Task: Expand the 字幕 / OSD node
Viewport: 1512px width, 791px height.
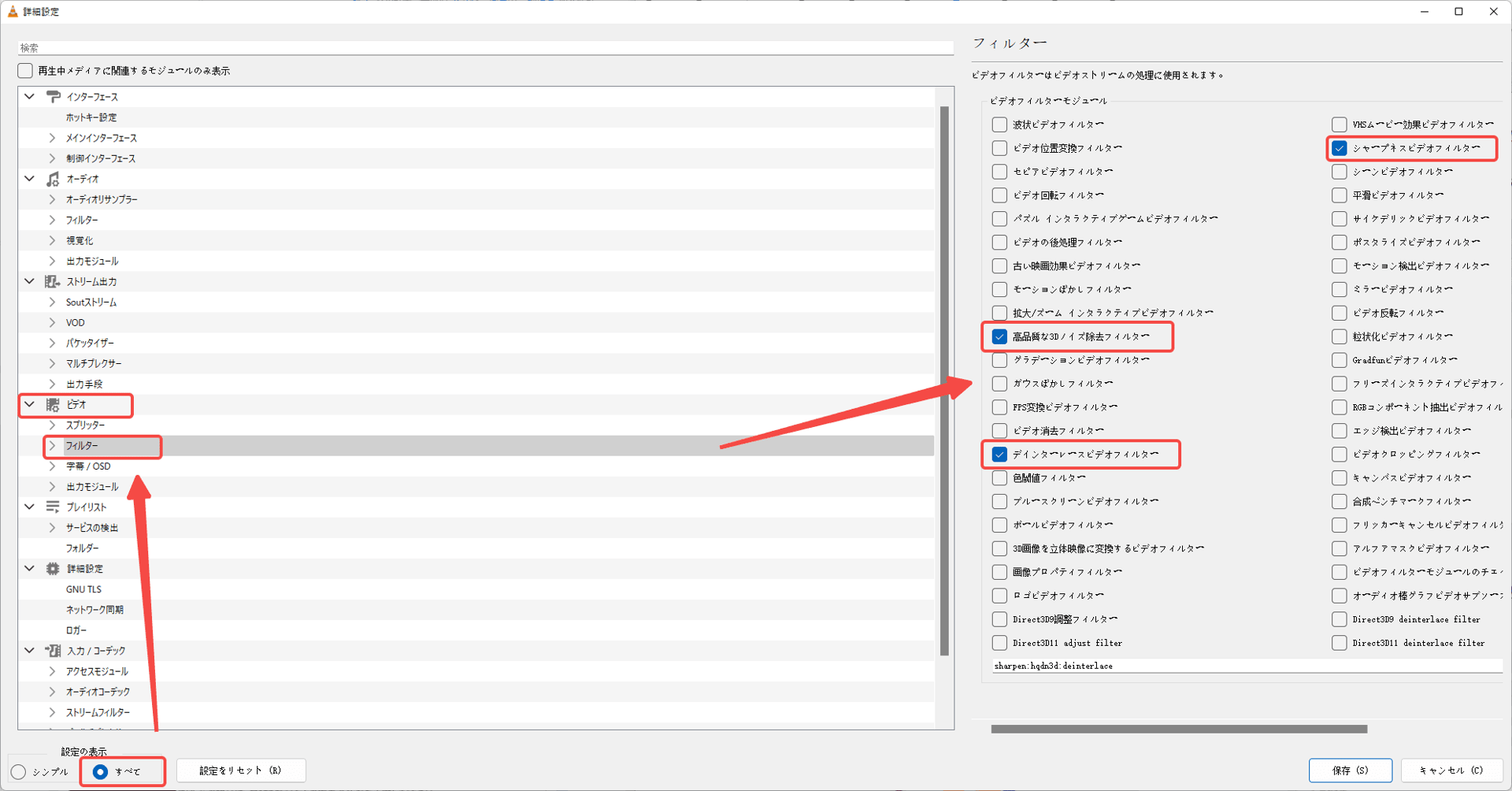Action: 53,466
